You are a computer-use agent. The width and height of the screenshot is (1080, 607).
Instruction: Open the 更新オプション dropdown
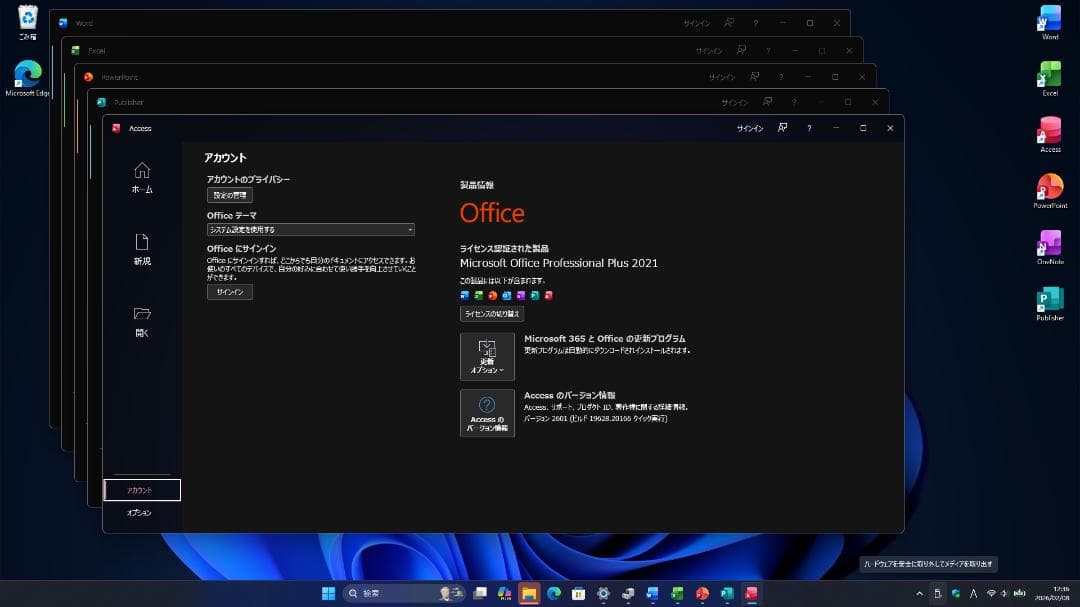coord(487,356)
